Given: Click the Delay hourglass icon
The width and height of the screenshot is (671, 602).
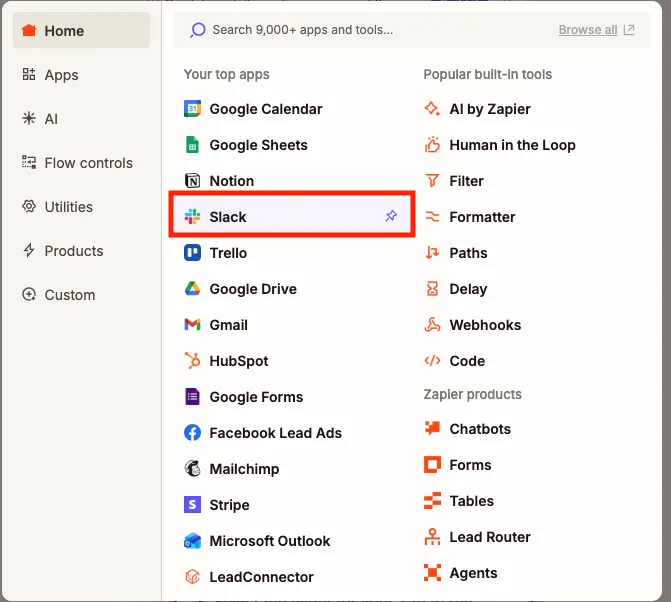Looking at the screenshot, I should 432,288.
